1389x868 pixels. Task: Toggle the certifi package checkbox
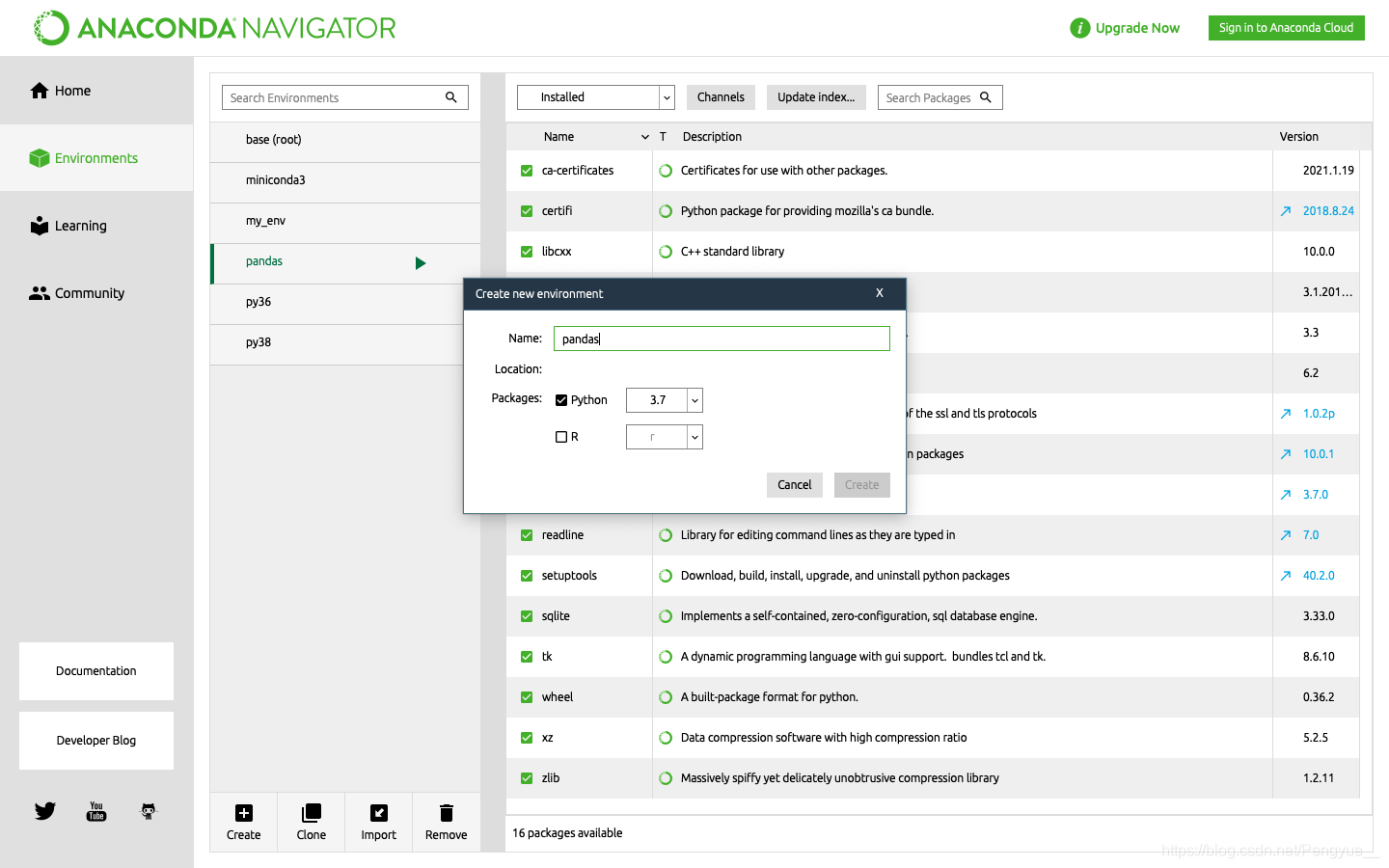click(527, 211)
